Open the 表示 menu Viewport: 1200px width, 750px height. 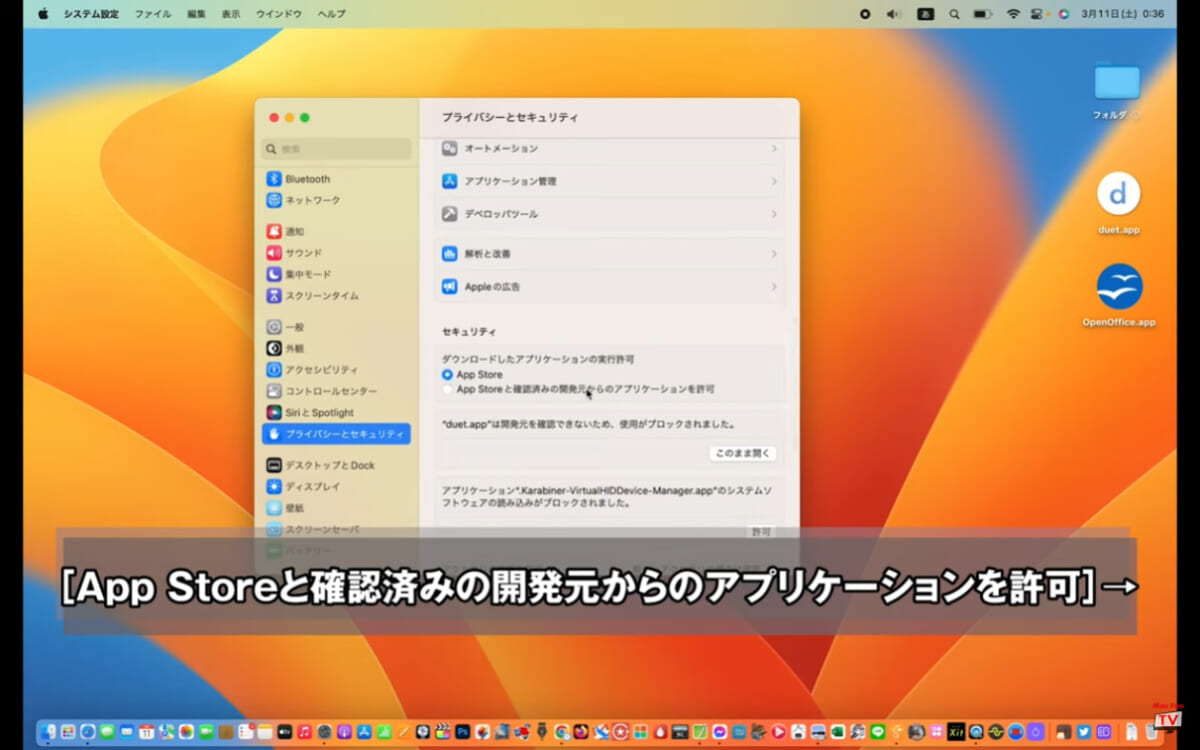(x=231, y=14)
